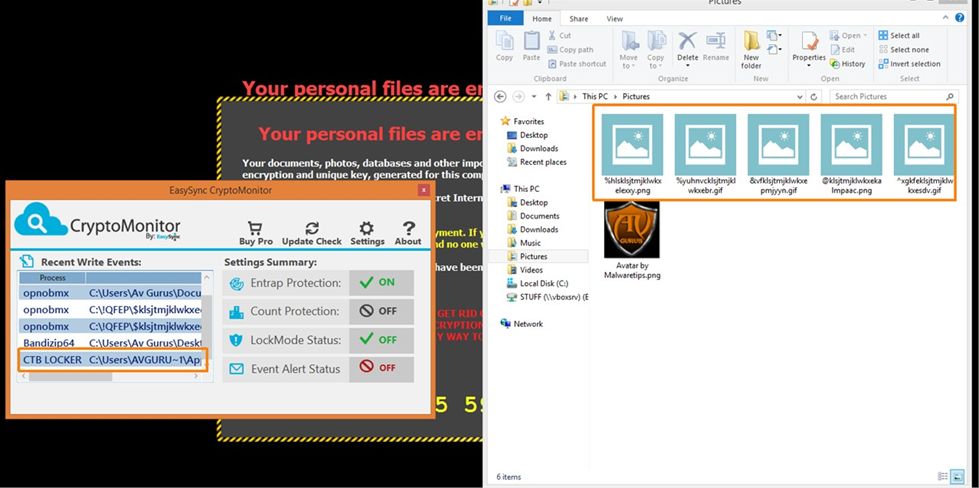Select Music in navigation pane
979x488 pixels.
pyautogui.click(x=524, y=243)
